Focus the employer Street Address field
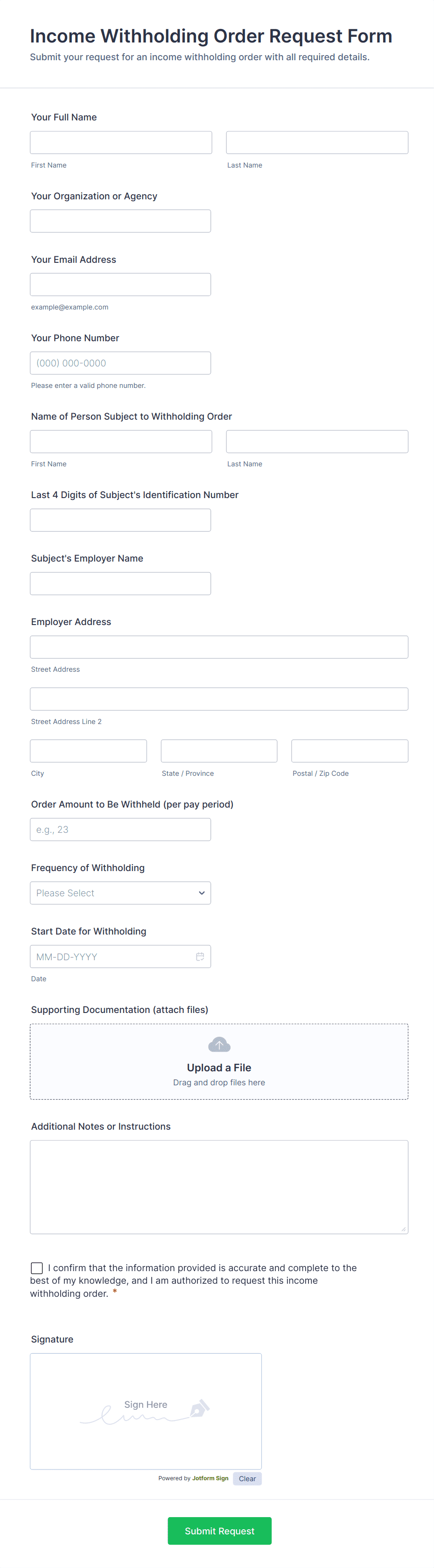The width and height of the screenshot is (434, 1568). coord(219,647)
